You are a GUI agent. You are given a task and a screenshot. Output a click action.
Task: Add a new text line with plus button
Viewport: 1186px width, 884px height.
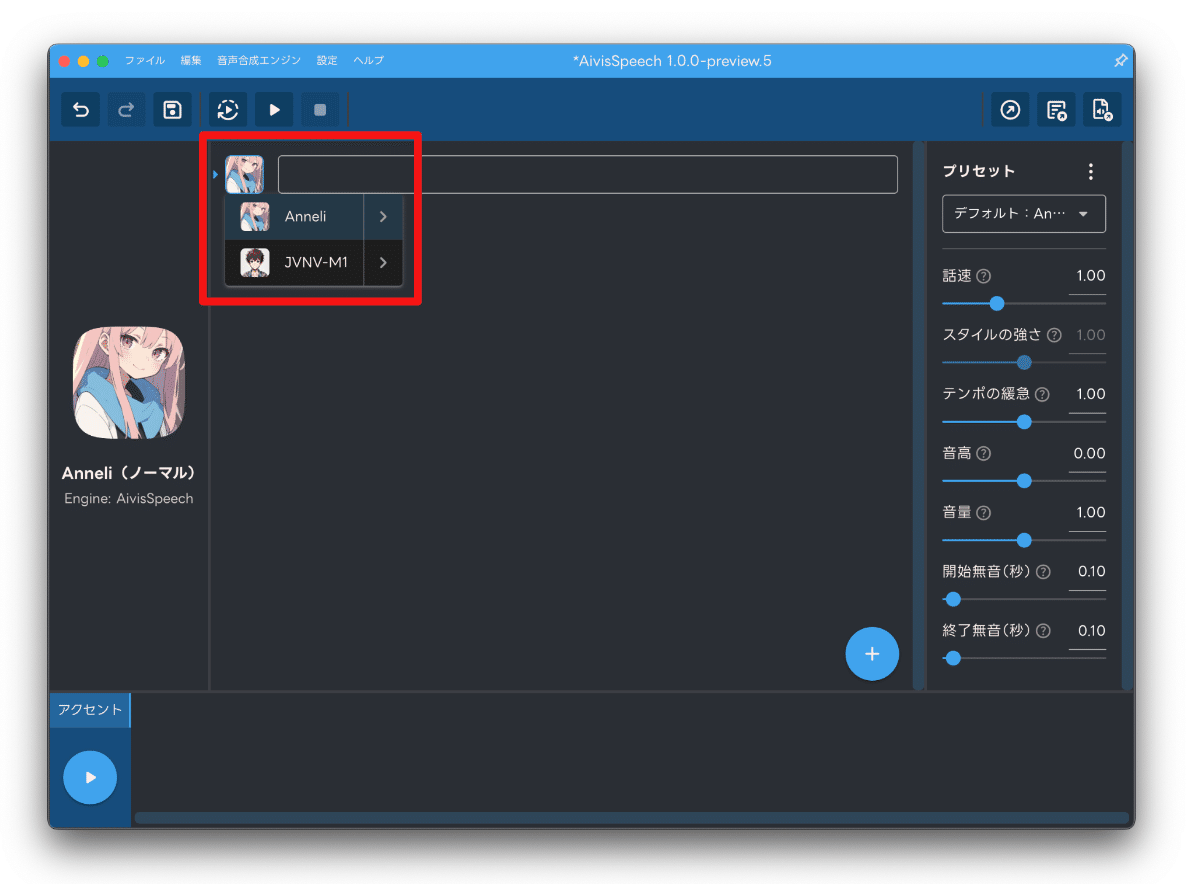tap(872, 654)
